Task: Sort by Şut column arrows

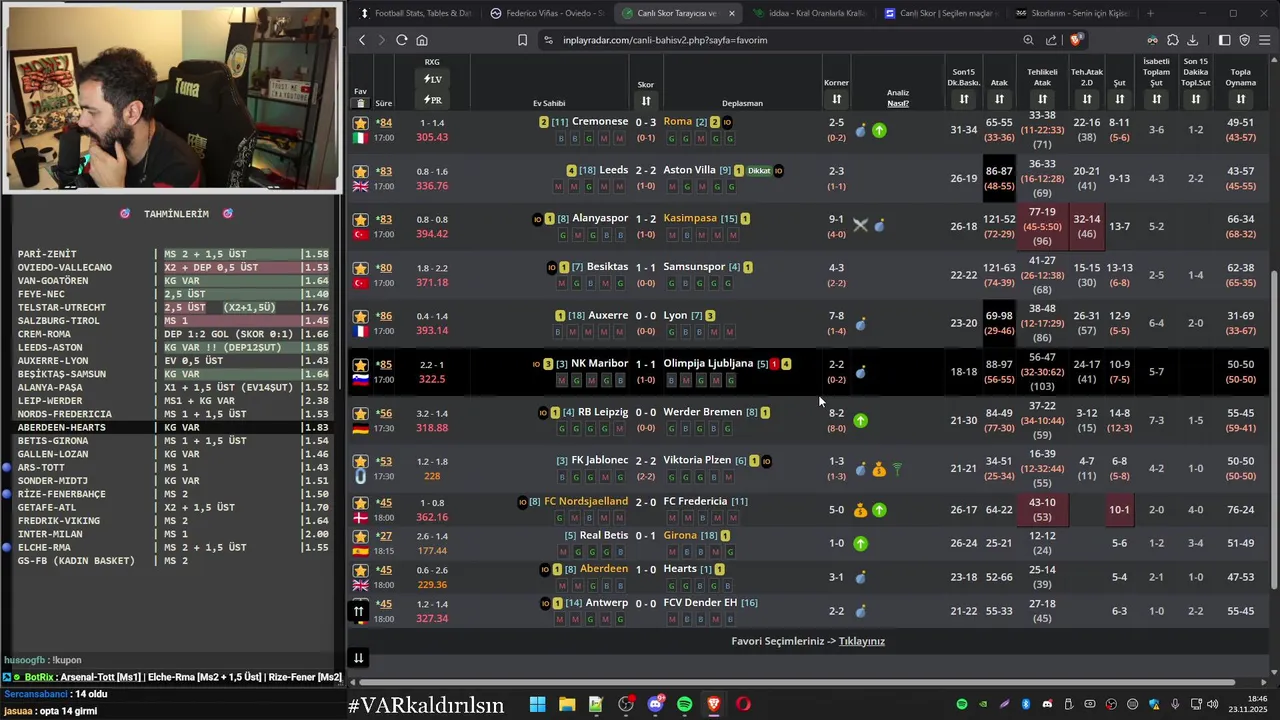Action: click(1120, 99)
